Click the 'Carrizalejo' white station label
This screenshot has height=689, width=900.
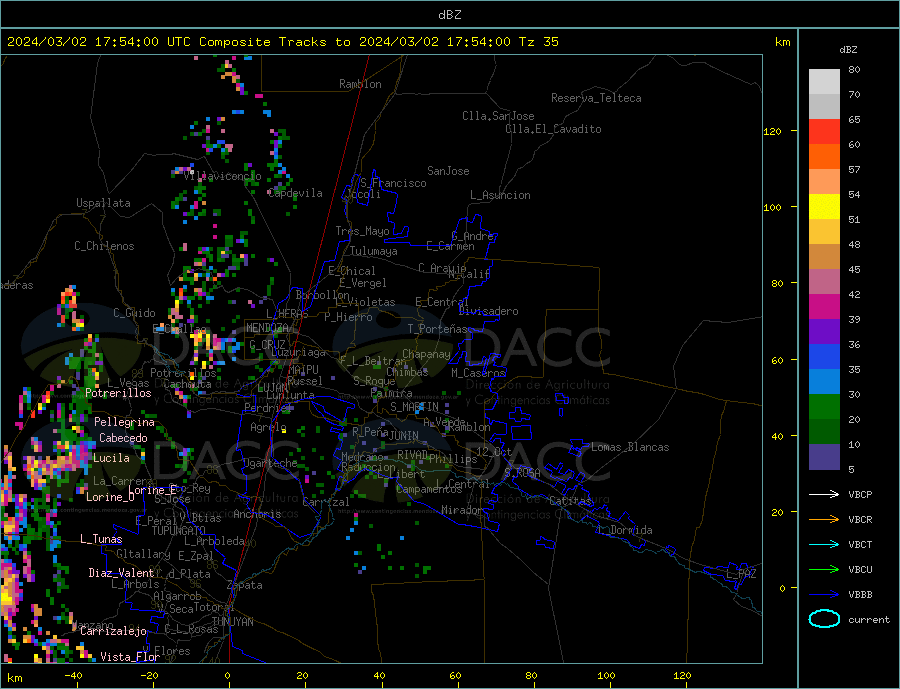[x=113, y=631]
